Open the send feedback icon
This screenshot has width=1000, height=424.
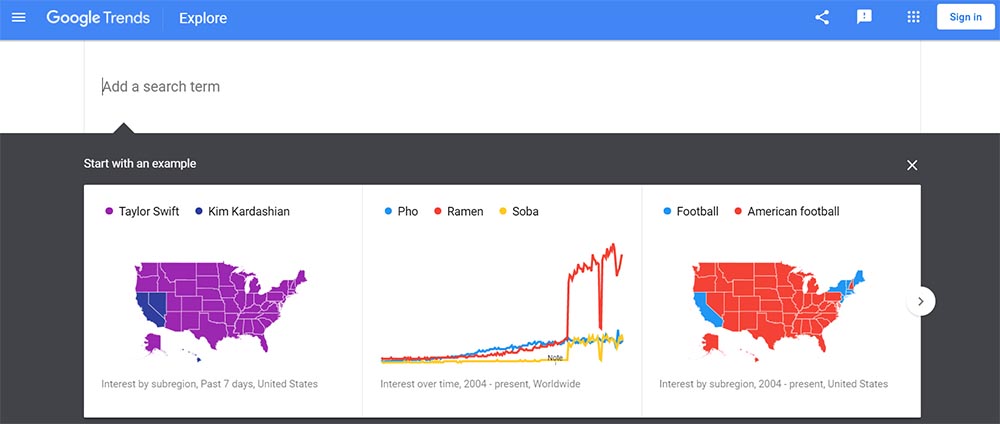(865, 17)
